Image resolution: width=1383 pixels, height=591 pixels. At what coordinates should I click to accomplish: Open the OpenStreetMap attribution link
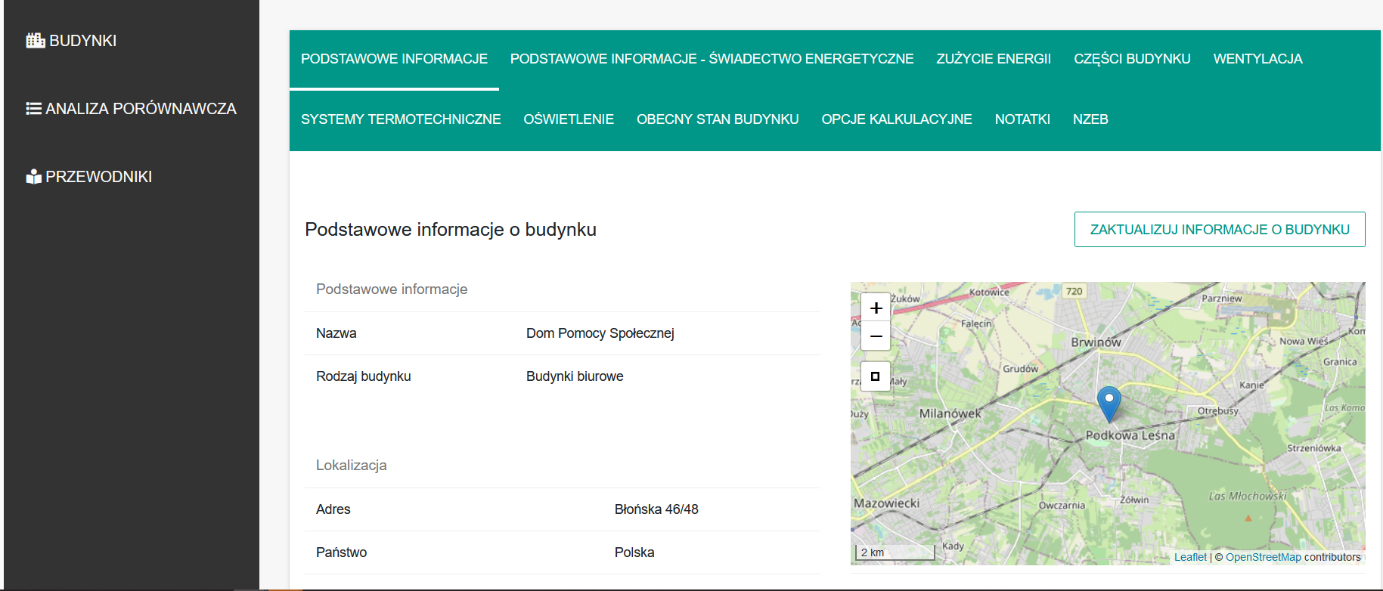[1262, 557]
